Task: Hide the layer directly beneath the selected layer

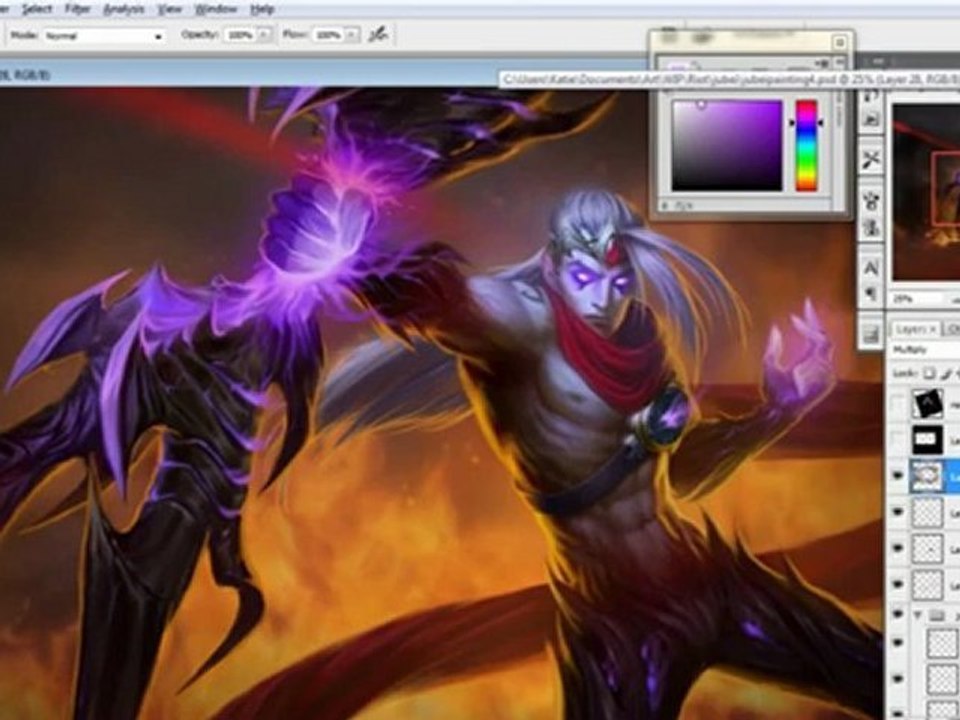Action: pos(898,512)
